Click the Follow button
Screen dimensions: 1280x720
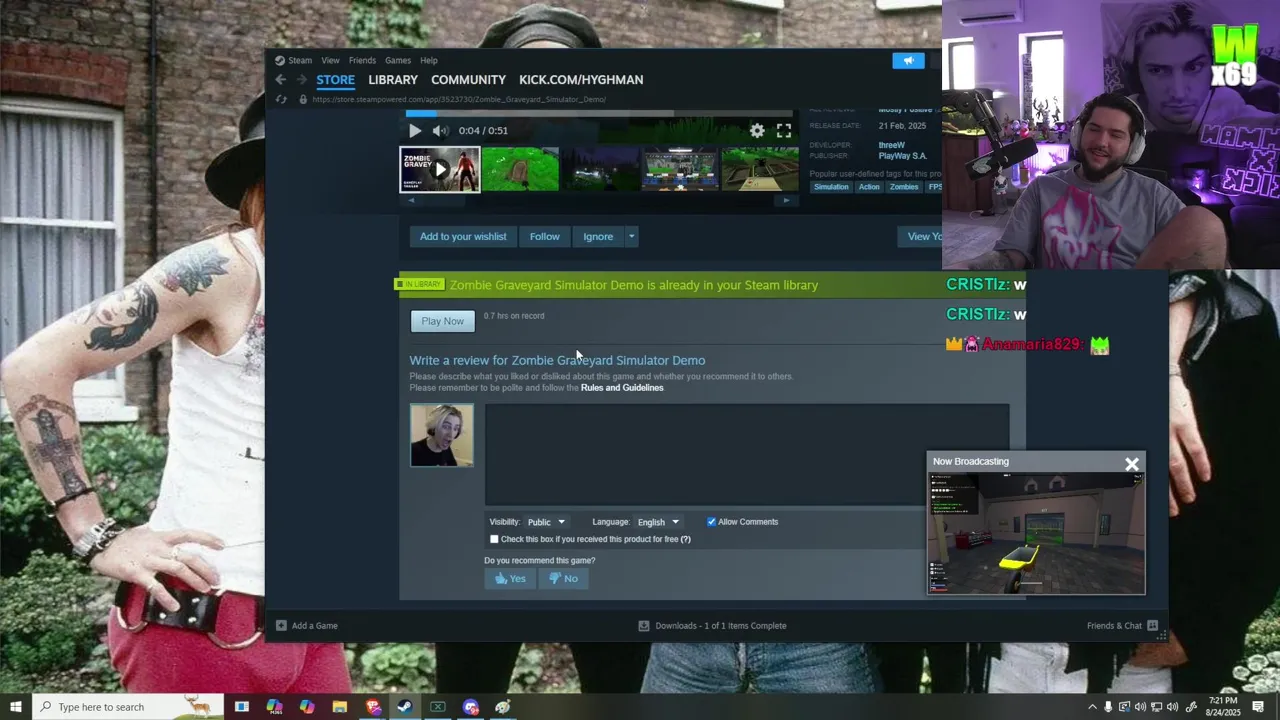coord(545,237)
